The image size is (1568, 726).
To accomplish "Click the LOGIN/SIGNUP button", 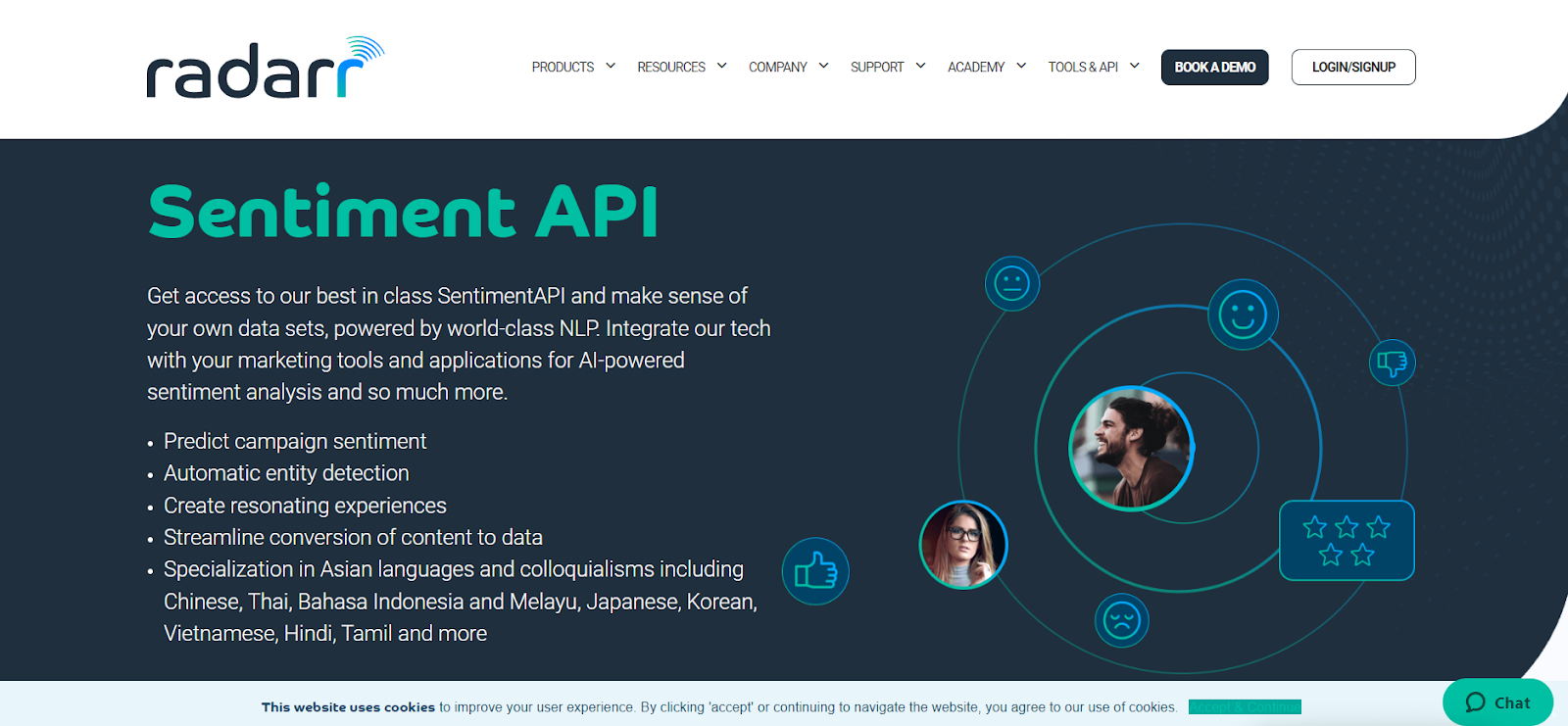I will click(x=1353, y=67).
